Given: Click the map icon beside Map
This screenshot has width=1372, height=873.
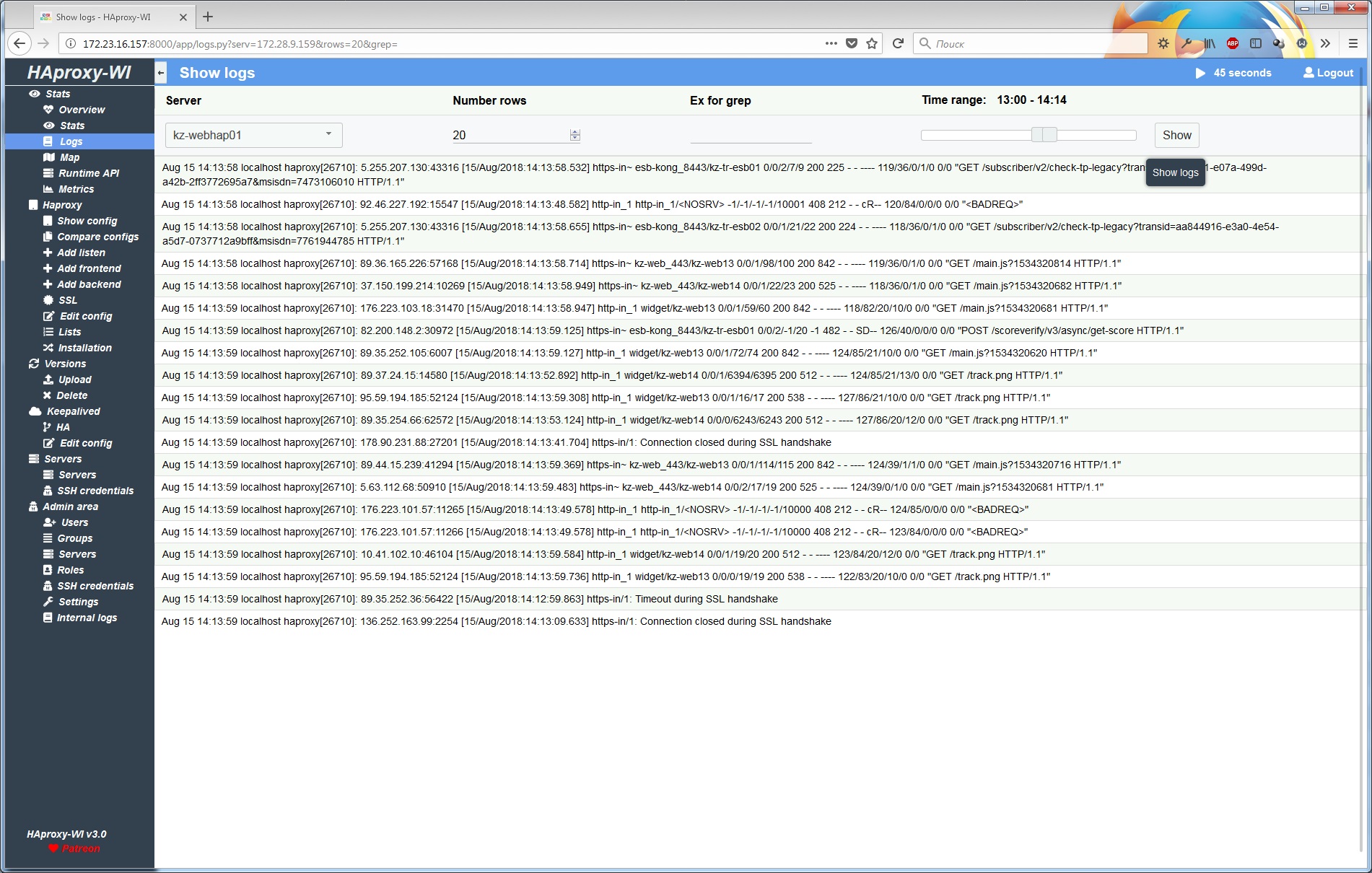Looking at the screenshot, I should point(48,157).
